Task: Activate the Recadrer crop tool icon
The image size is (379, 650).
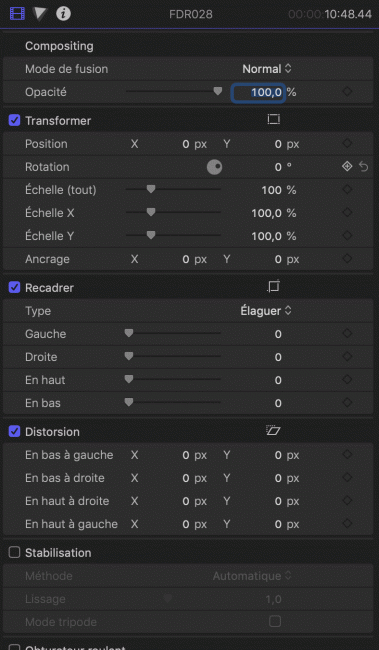Action: click(x=273, y=287)
